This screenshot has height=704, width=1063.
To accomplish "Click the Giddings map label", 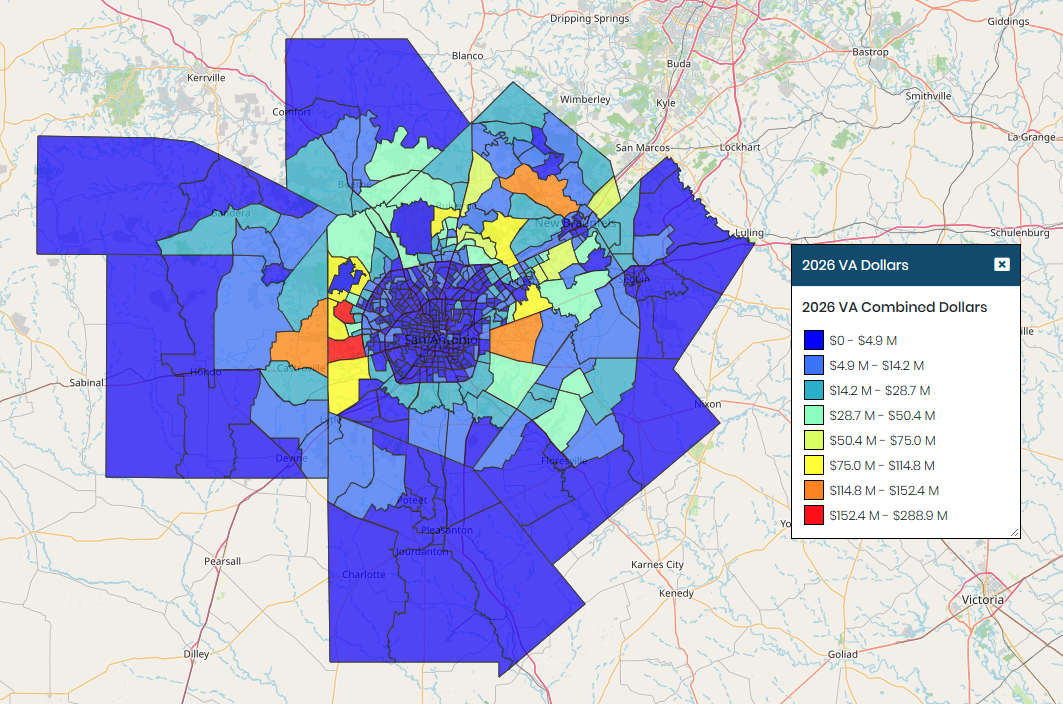I will (1008, 22).
